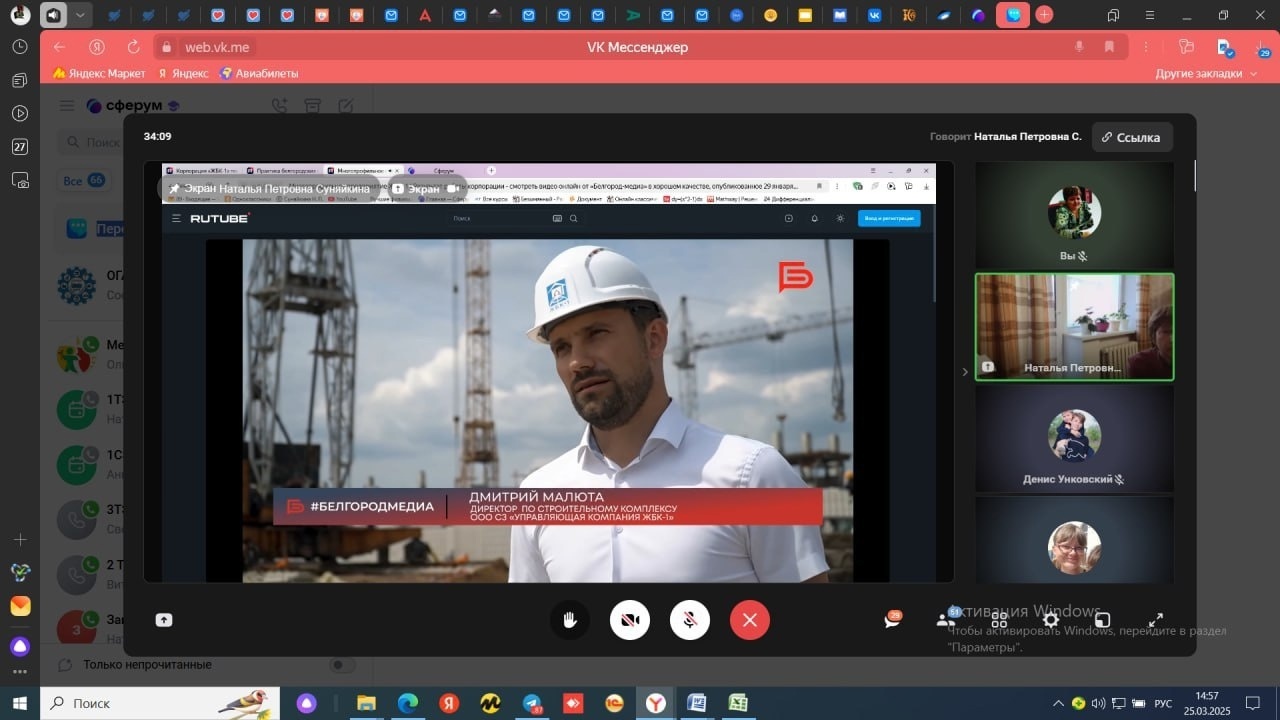This screenshot has height=720, width=1280.
Task: Switch the input language РУС
Action: tap(1163, 703)
